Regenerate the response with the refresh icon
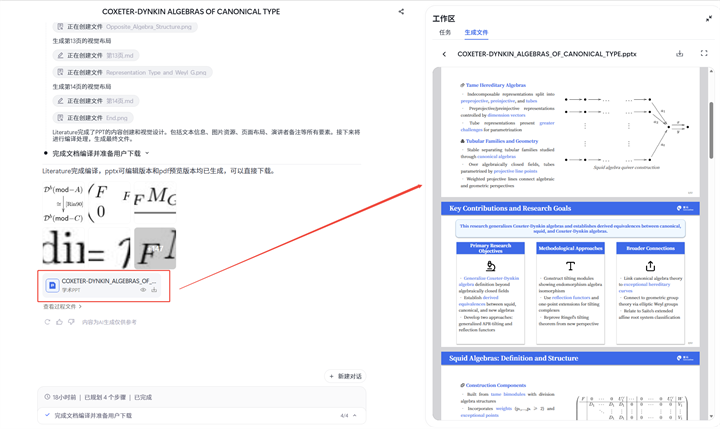720x429 pixels. 47,322
